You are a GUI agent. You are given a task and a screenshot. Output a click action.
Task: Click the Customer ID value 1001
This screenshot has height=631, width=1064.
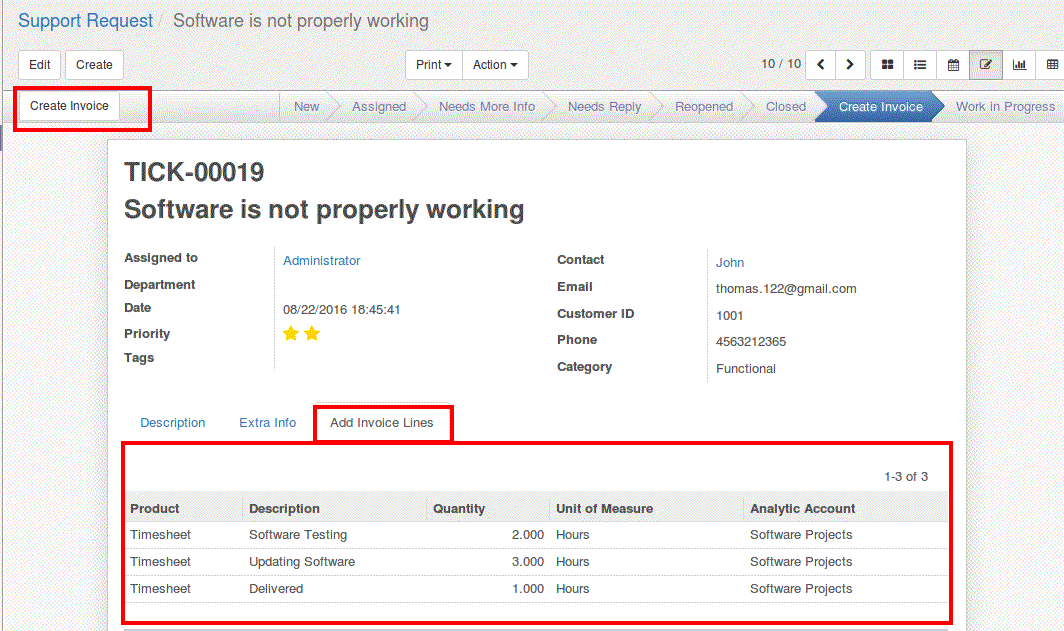pos(729,316)
